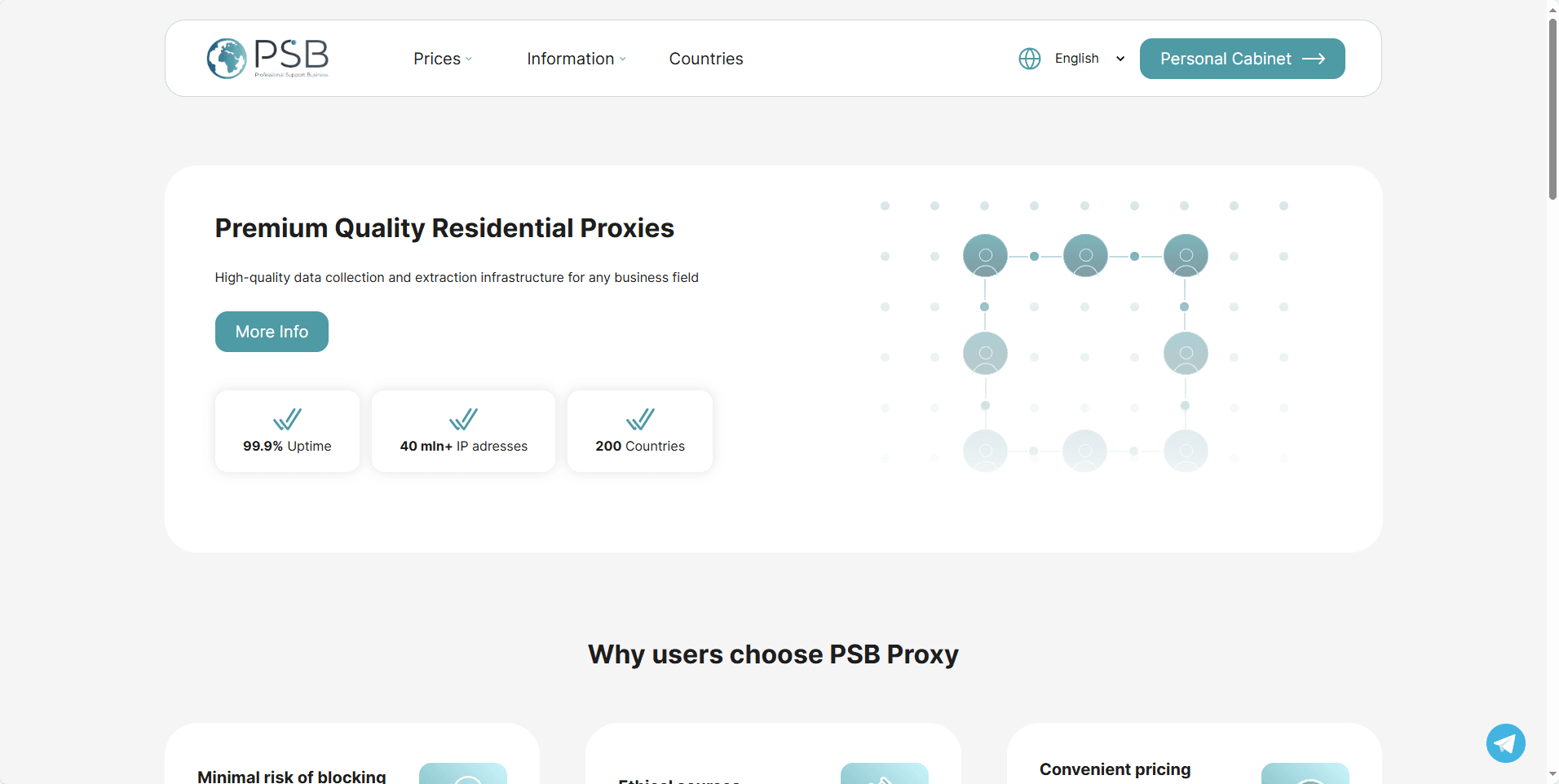
Task: Click the 200 Countries stat card
Action: [639, 430]
